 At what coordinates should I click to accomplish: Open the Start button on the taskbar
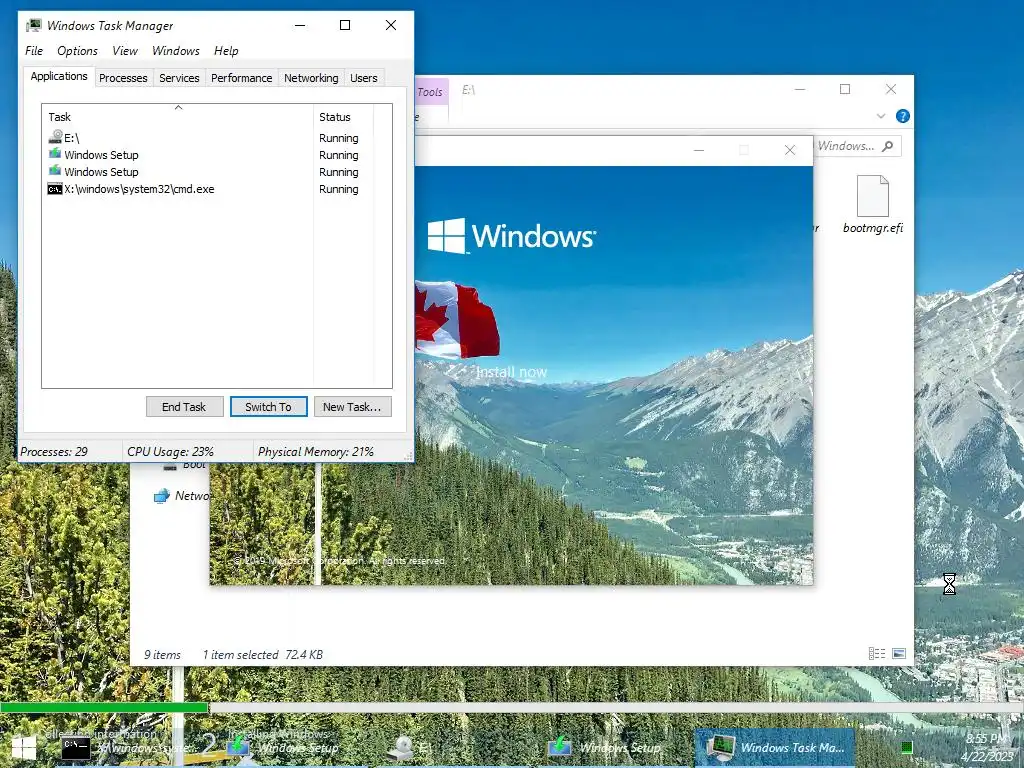tap(24, 748)
